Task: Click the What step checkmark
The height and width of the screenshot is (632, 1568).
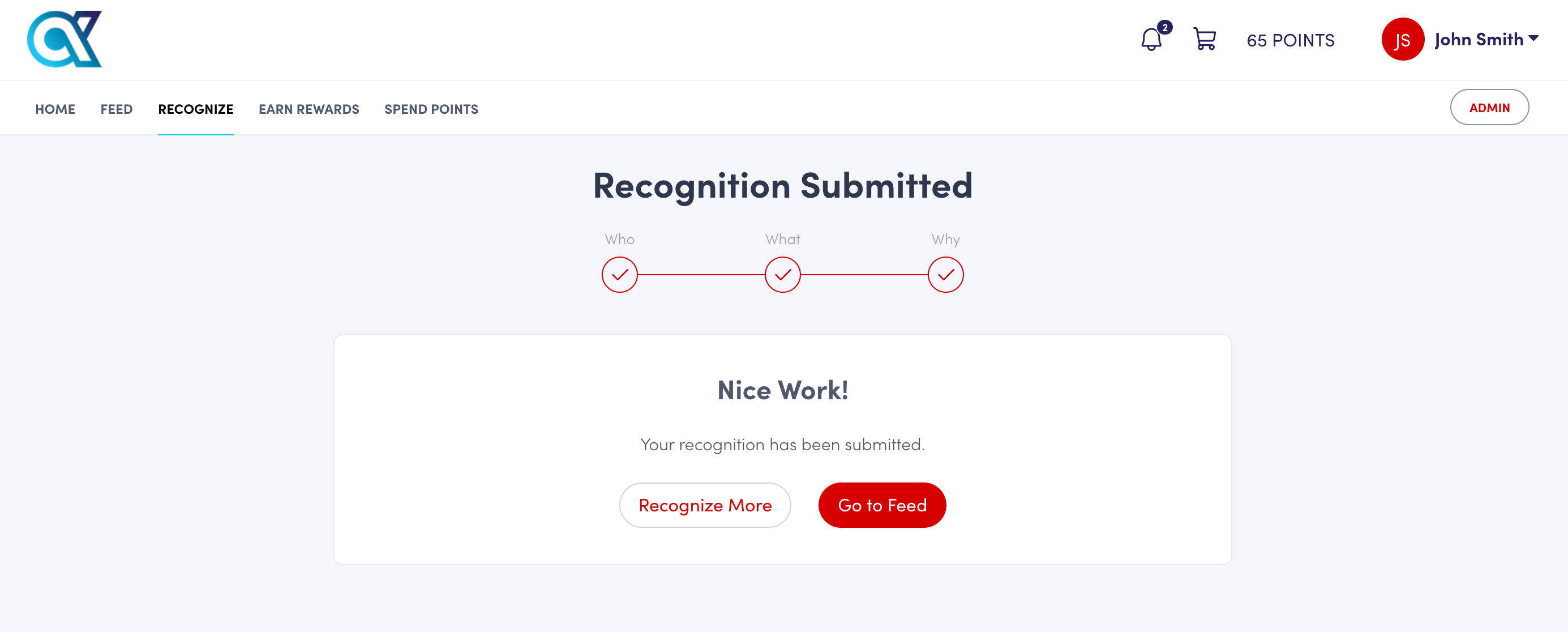Action: 782,275
